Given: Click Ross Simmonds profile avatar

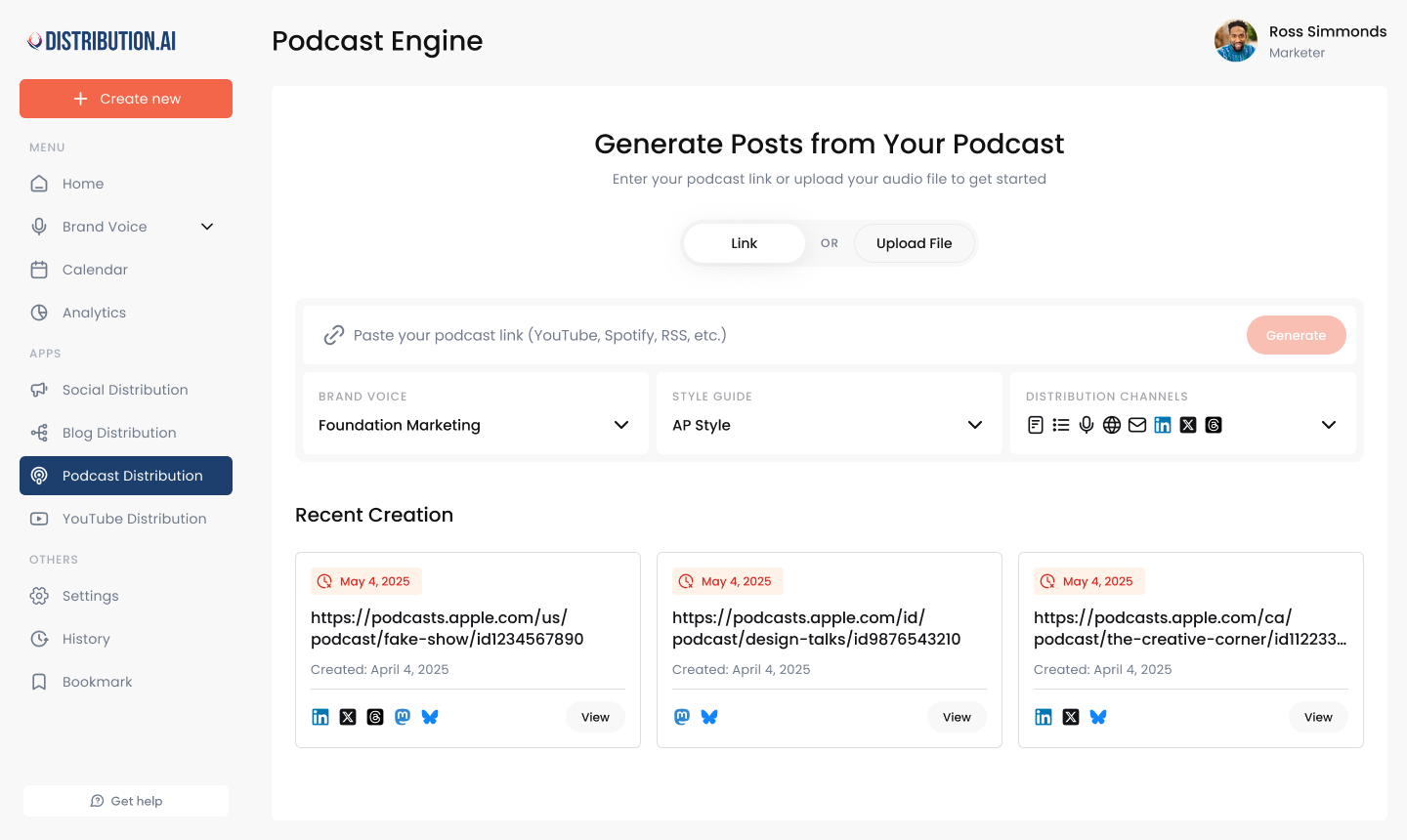Looking at the screenshot, I should (1235, 41).
